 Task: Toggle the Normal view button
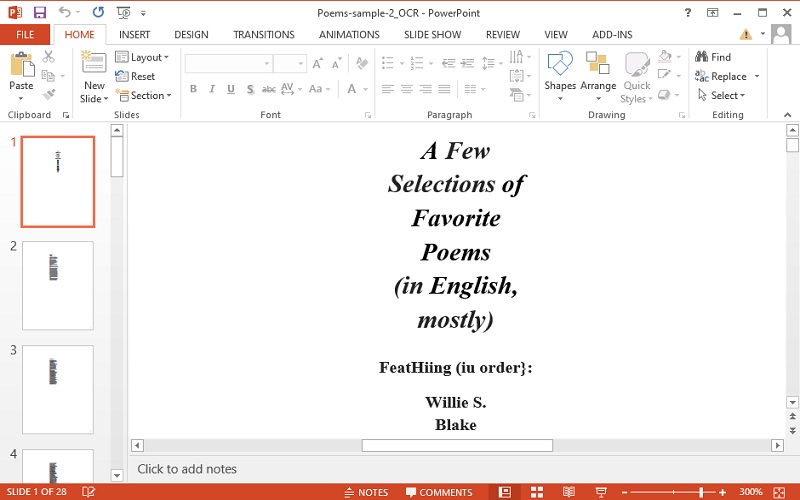[505, 492]
